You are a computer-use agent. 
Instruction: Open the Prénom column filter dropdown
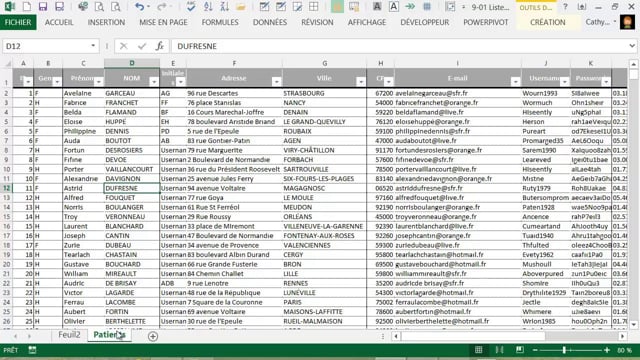click(98, 82)
